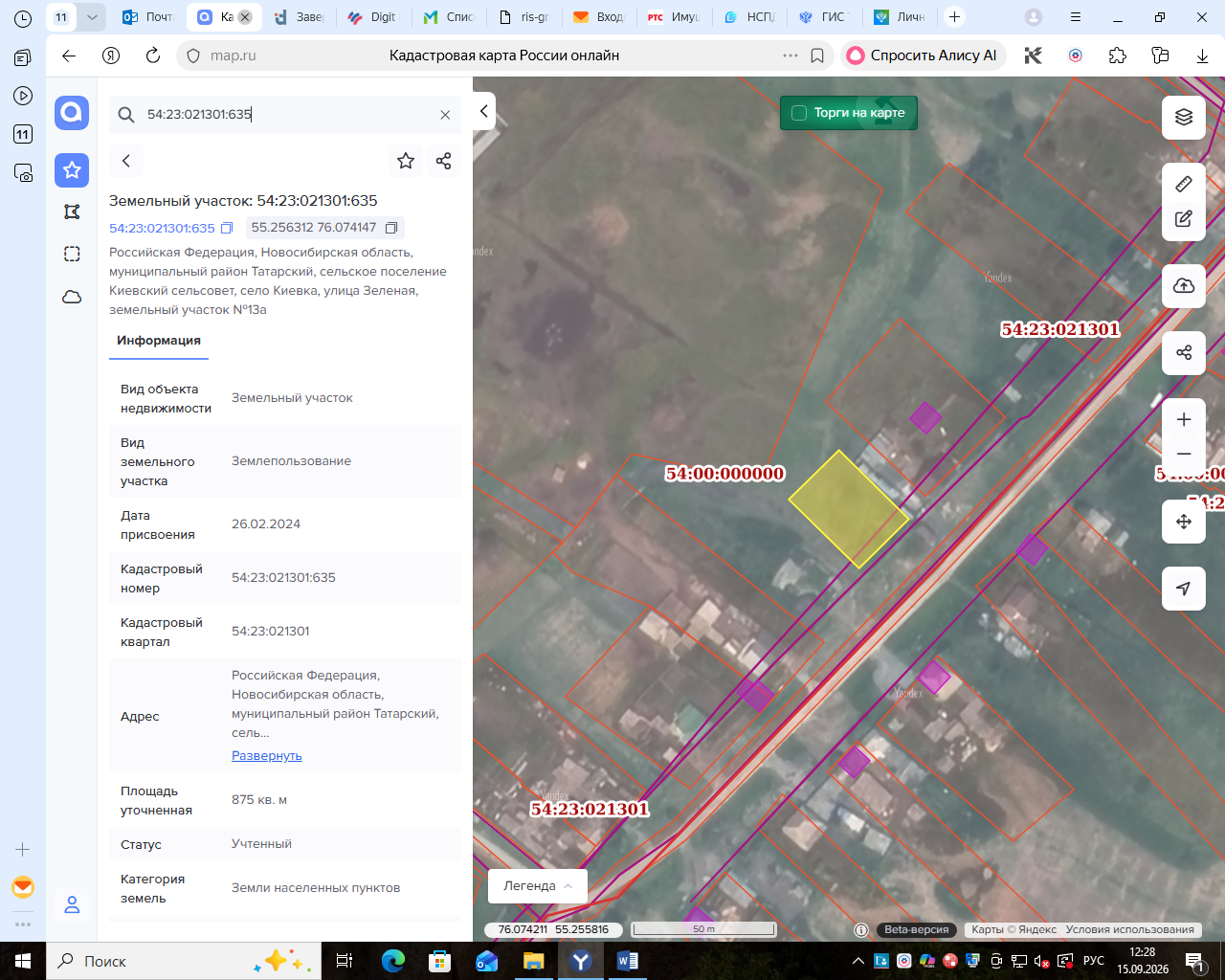Select the Информация tab
The image size is (1225, 980).
[159, 341]
